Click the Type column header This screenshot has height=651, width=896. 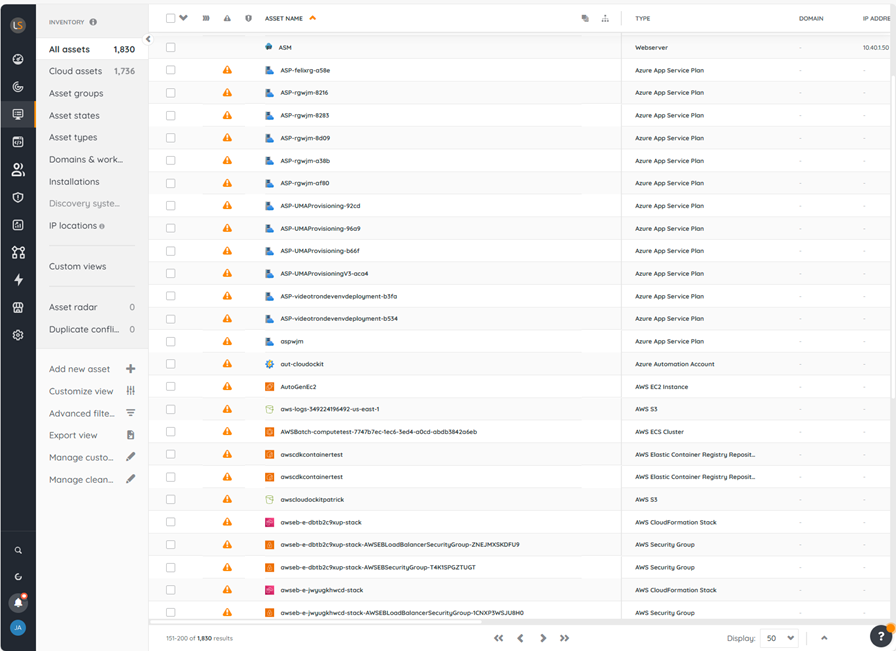pos(643,18)
